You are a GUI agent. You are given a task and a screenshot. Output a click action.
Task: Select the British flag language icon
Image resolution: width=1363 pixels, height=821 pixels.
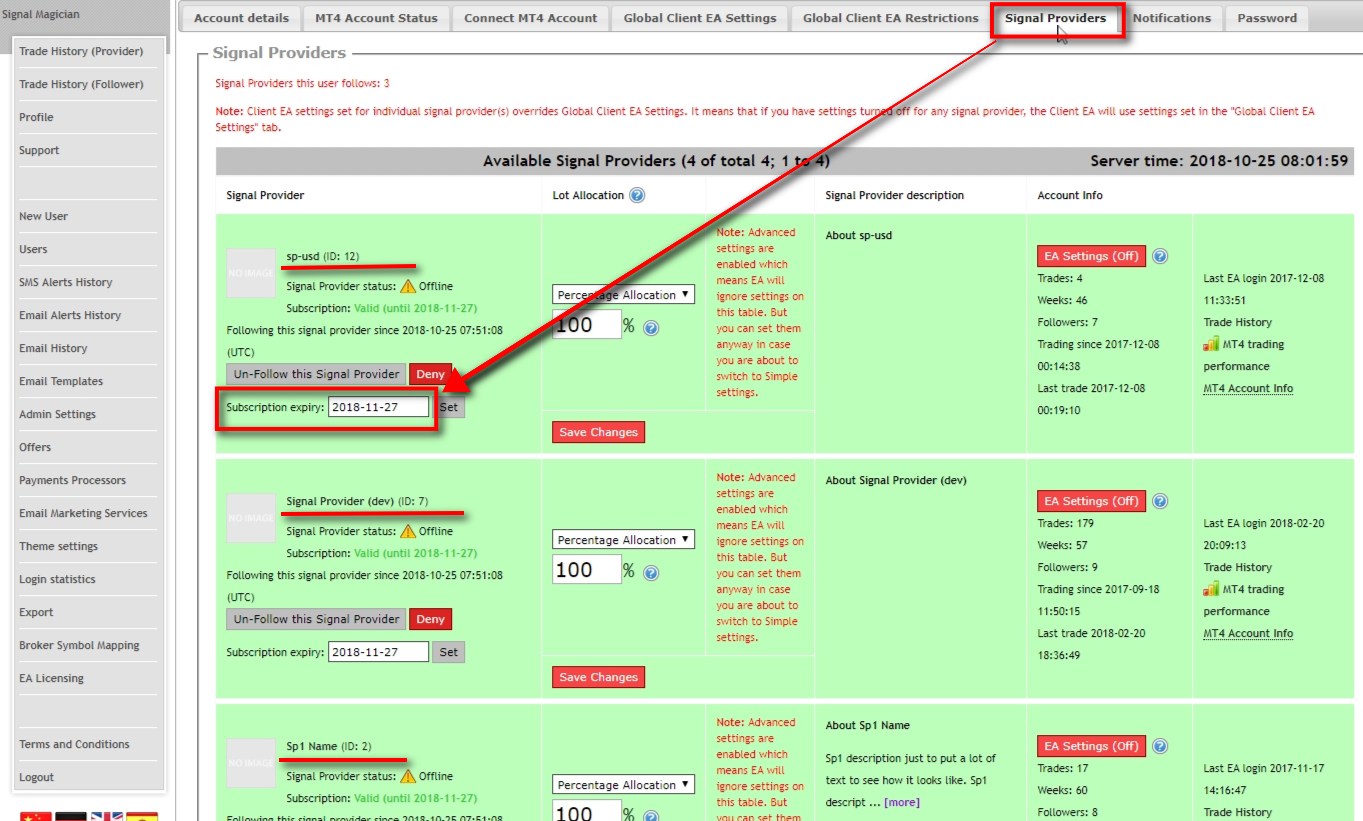(x=106, y=817)
